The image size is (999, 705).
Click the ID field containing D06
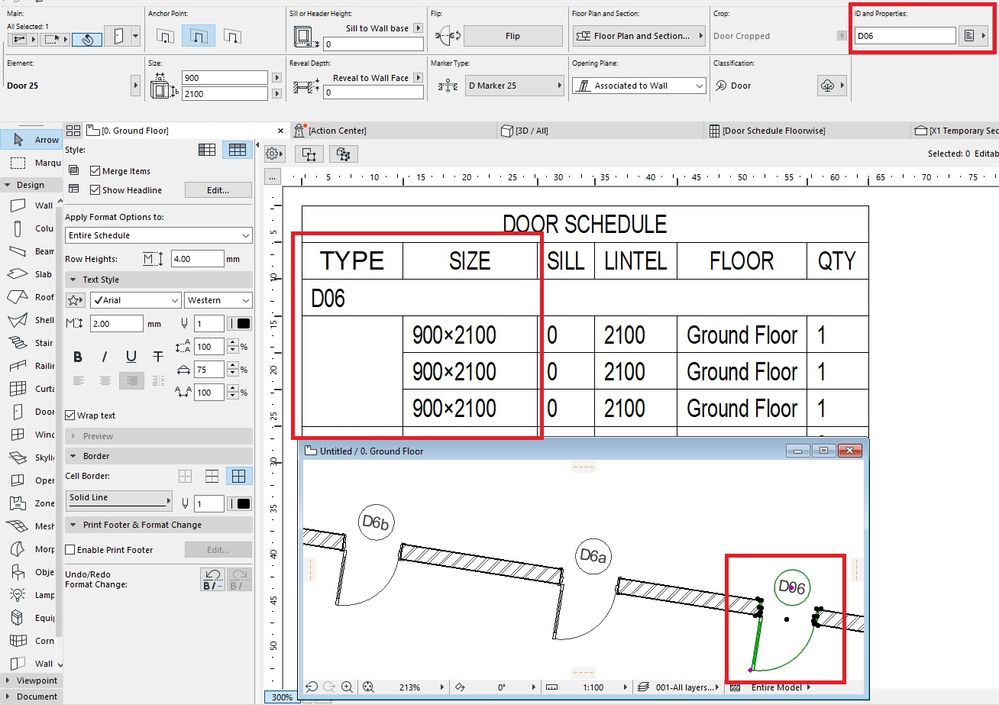905,36
